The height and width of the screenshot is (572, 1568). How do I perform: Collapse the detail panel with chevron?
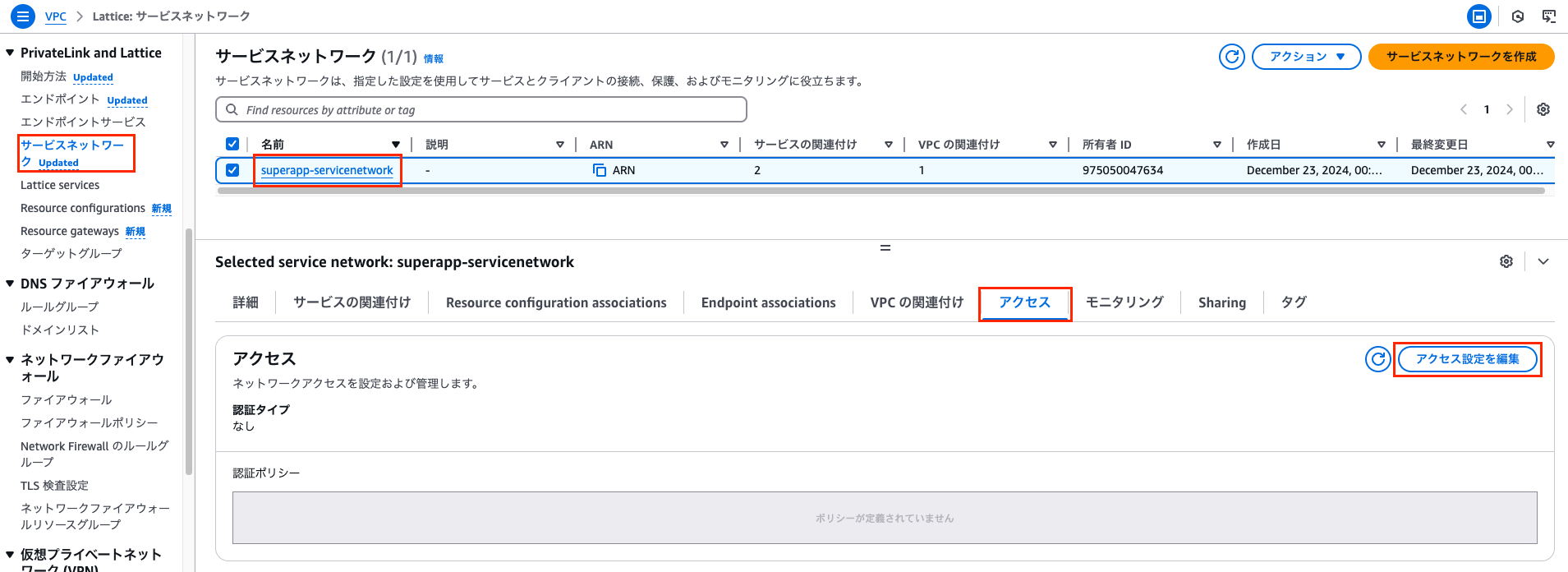pyautogui.click(x=1543, y=261)
